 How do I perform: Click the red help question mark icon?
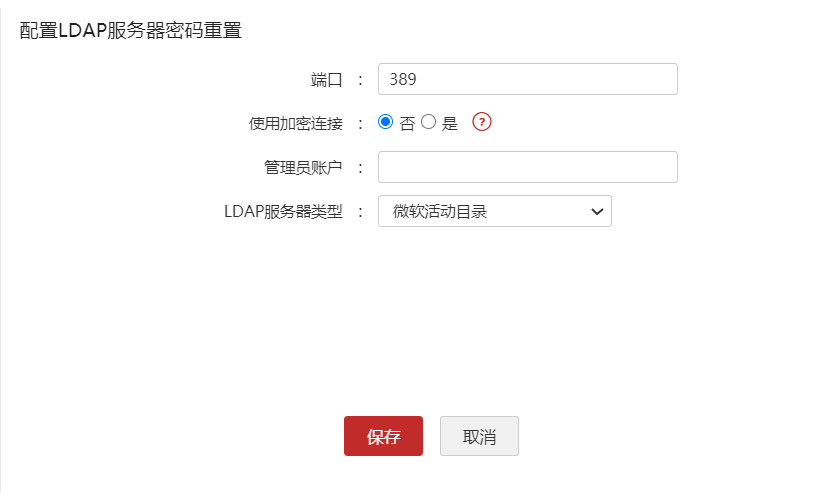(x=482, y=122)
